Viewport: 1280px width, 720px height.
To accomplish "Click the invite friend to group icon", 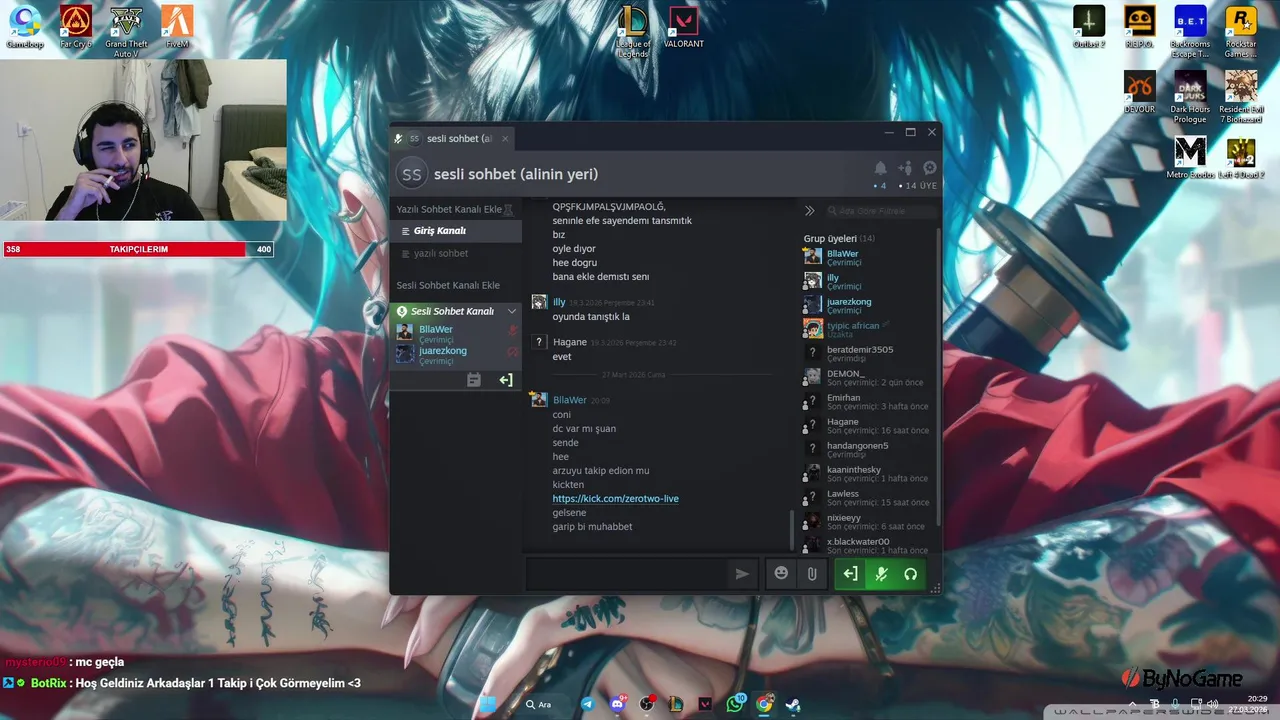I will [906, 168].
